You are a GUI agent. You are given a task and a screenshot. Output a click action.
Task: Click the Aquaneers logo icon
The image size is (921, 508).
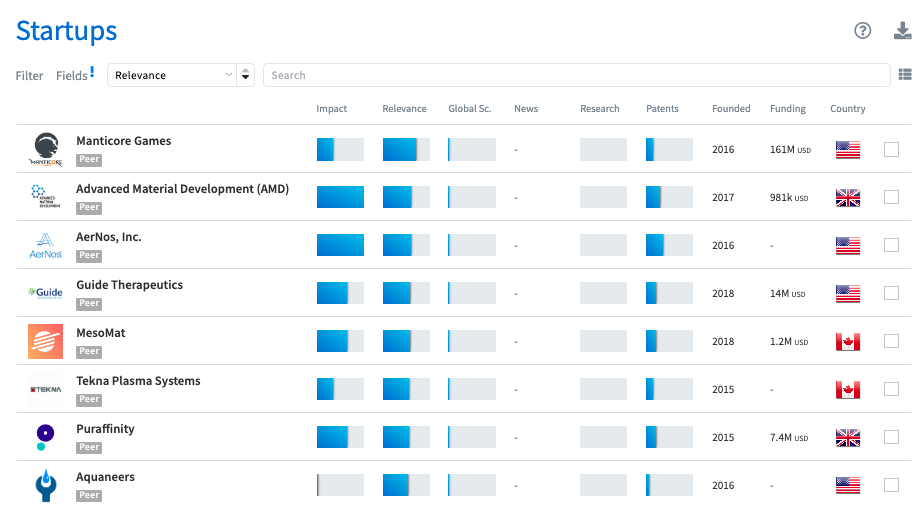tap(46, 485)
